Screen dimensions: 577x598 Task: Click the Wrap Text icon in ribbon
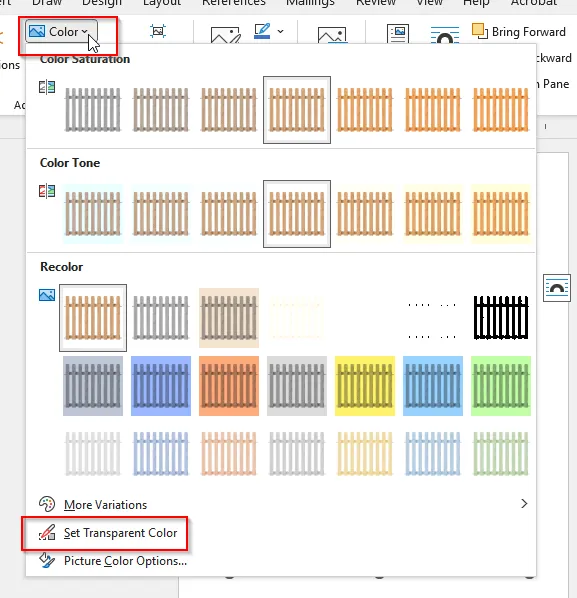coord(445,34)
